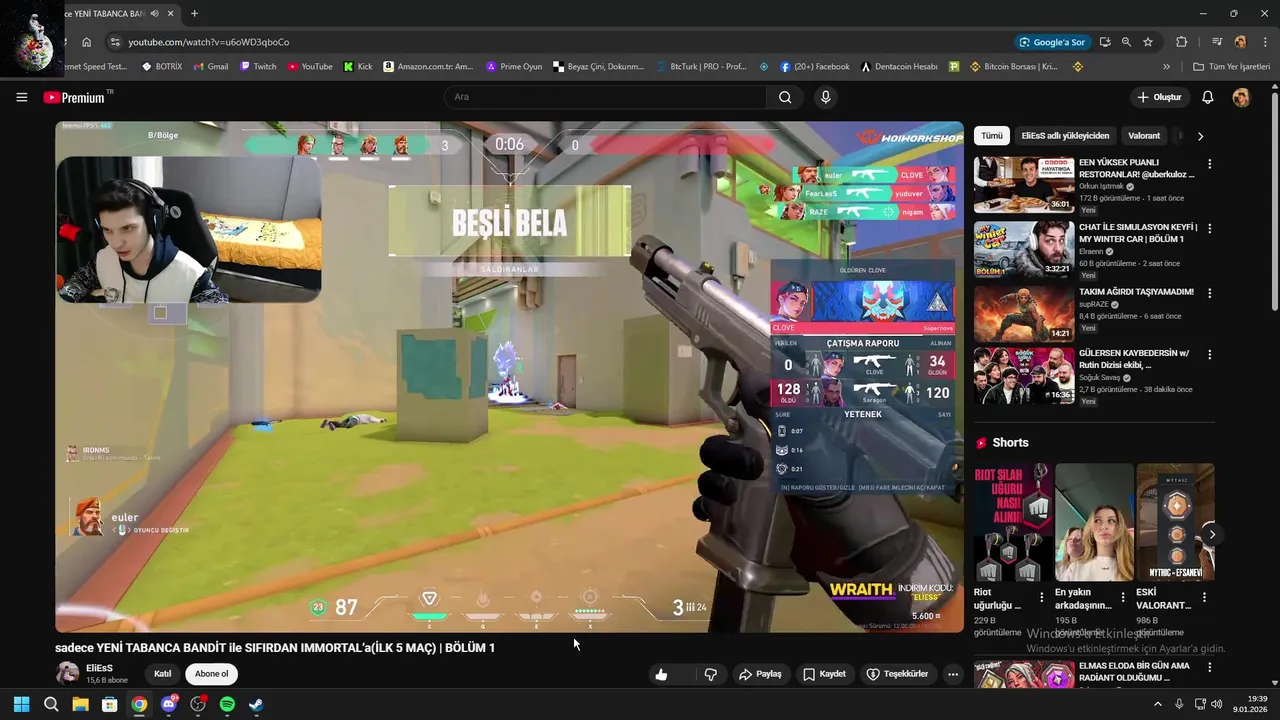
Task: Open CHAT İLE SIMULASYON KEYFİ video thumbnail
Action: tap(1024, 250)
